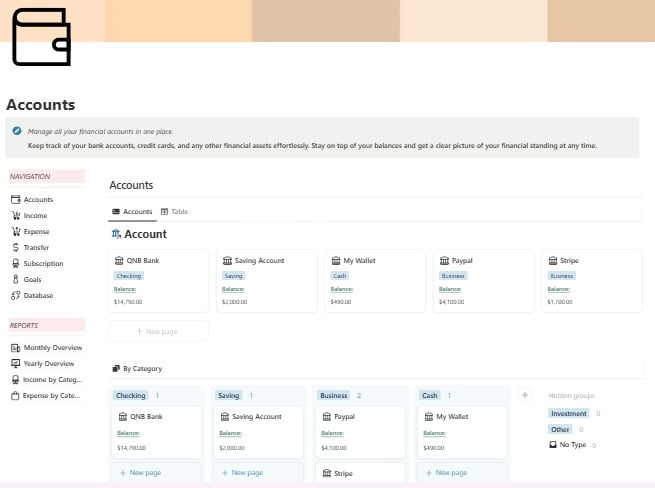Open the Goals page in the sidebar

32,279
